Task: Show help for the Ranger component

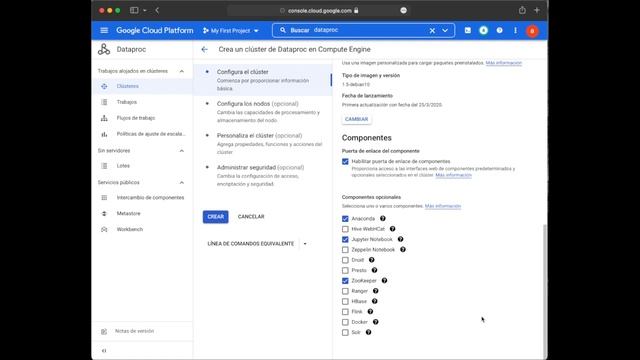Action: (x=376, y=291)
